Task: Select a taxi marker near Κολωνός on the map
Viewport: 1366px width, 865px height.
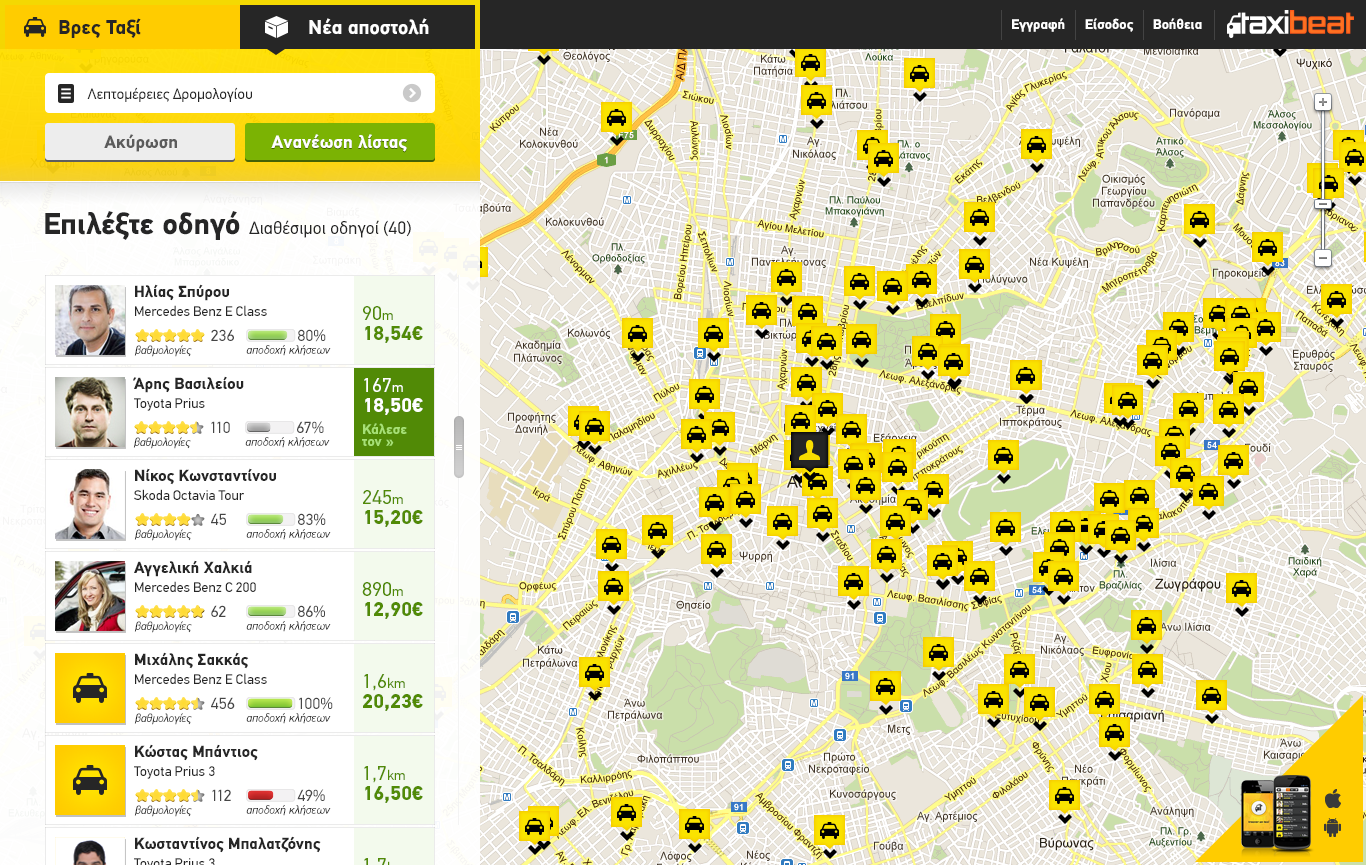Action: (x=638, y=334)
